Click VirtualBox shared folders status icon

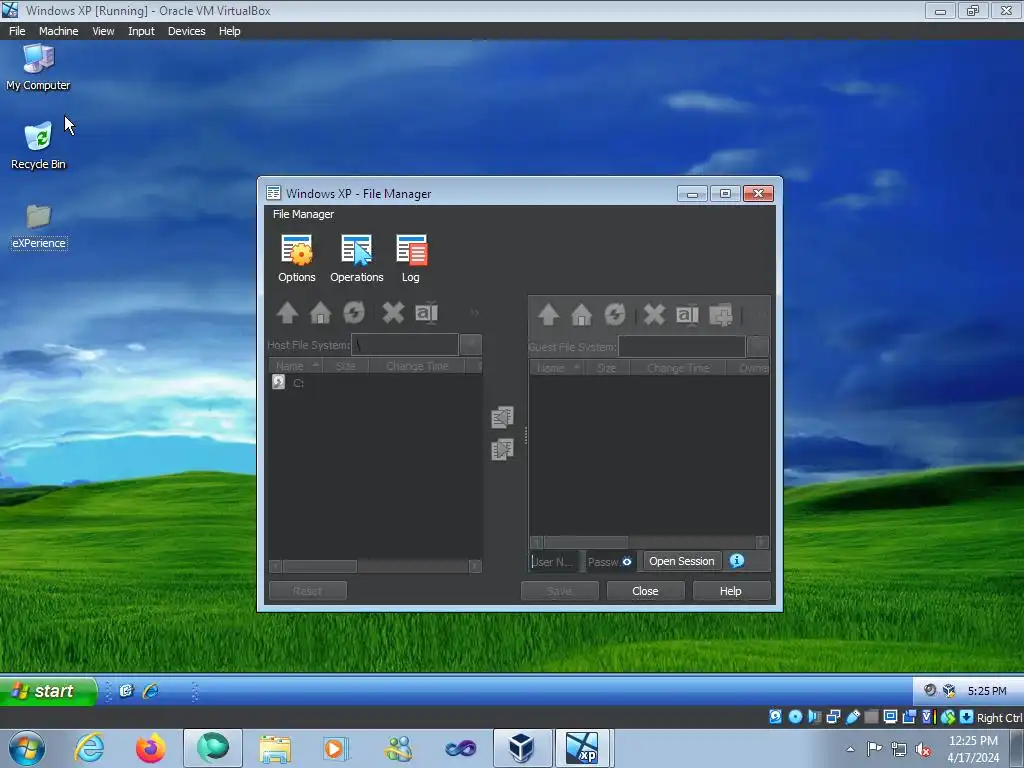coord(871,716)
